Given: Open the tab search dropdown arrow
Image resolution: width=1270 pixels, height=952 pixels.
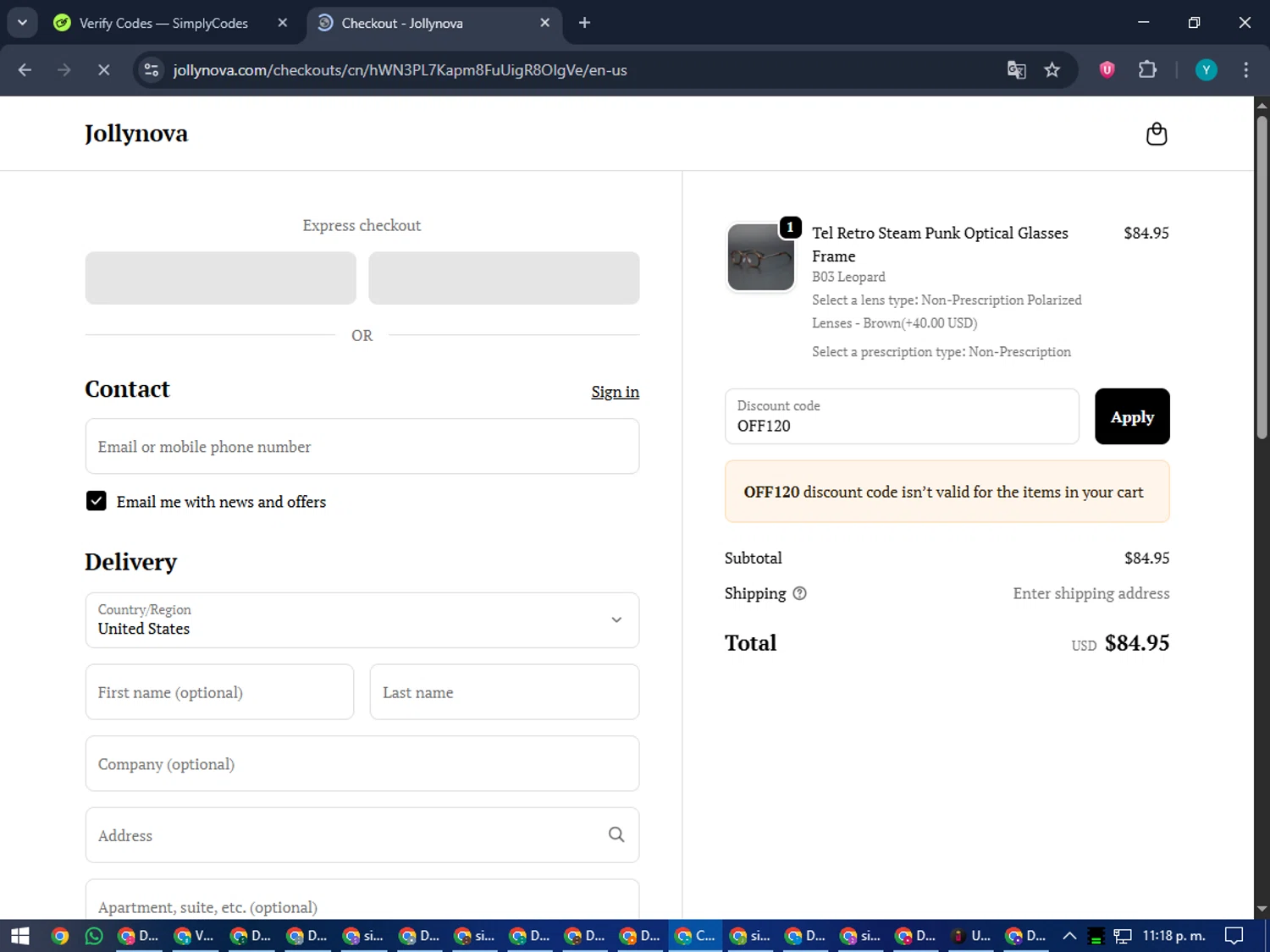Looking at the screenshot, I should coord(23,23).
